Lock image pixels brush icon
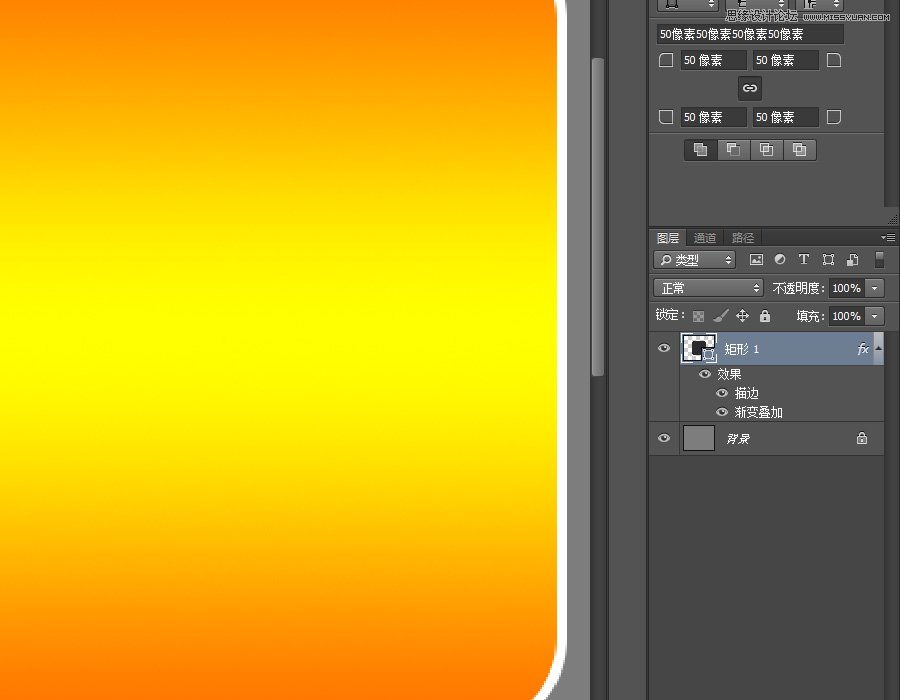900x700 pixels. tap(721, 316)
